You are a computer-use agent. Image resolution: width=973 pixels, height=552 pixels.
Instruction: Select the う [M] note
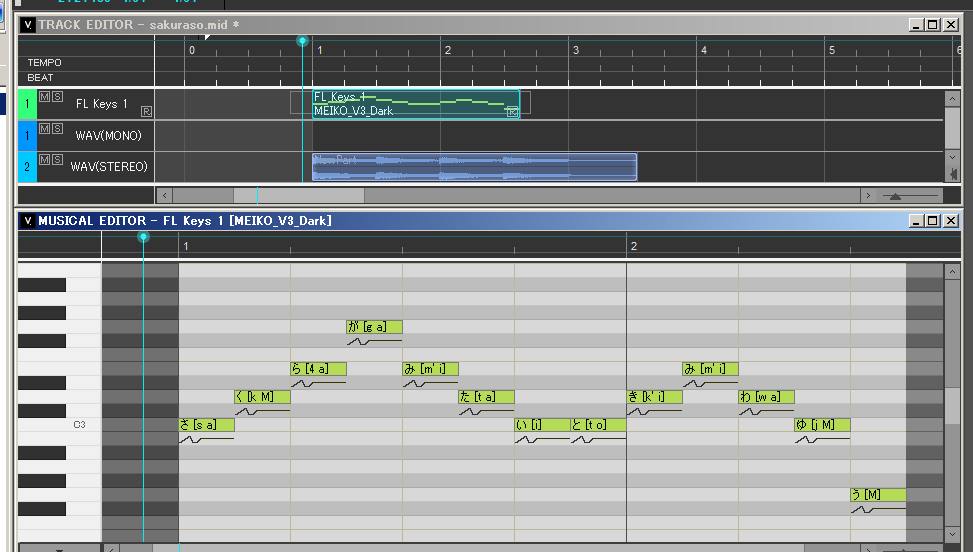tap(878, 495)
